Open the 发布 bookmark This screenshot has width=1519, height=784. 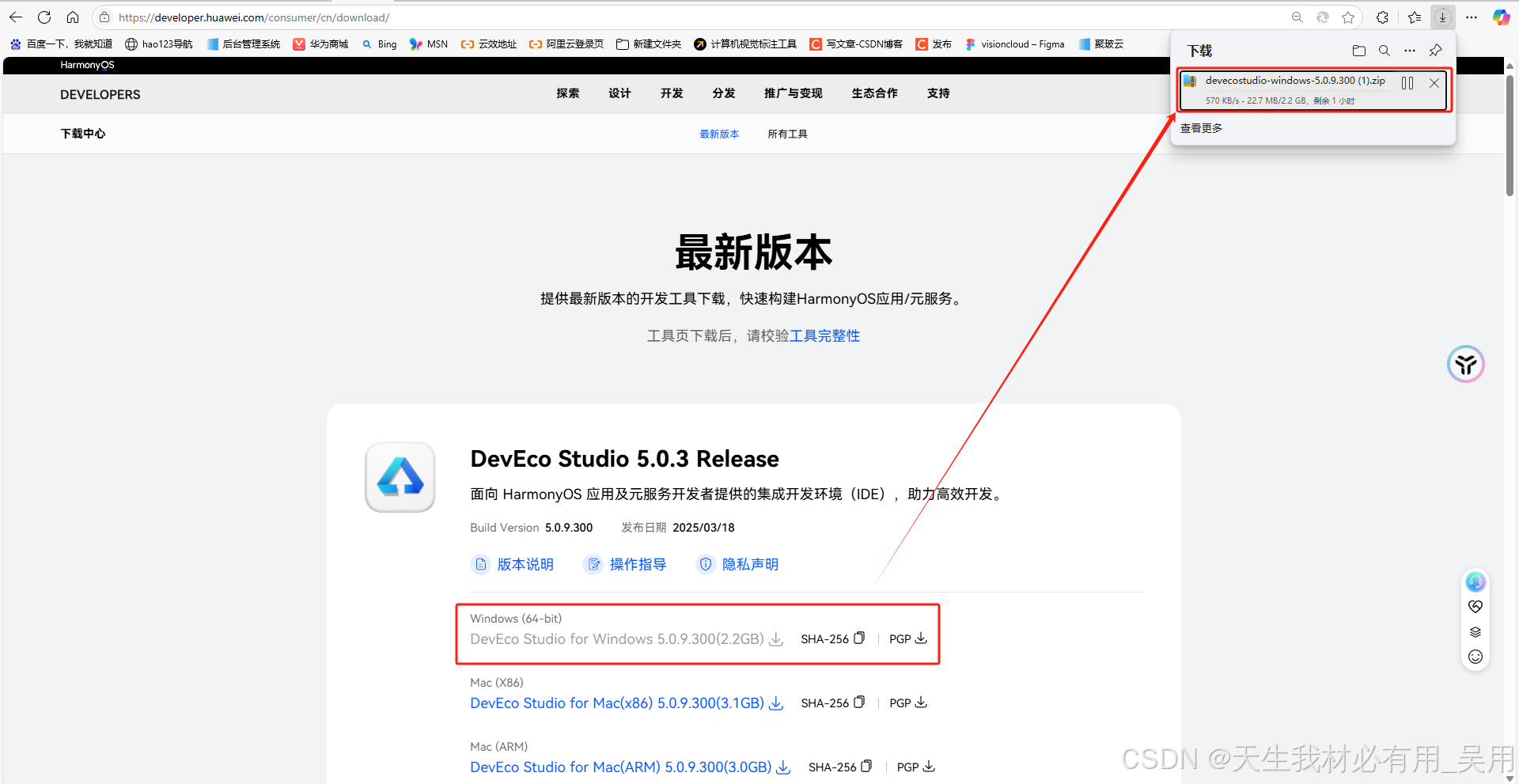coord(934,44)
